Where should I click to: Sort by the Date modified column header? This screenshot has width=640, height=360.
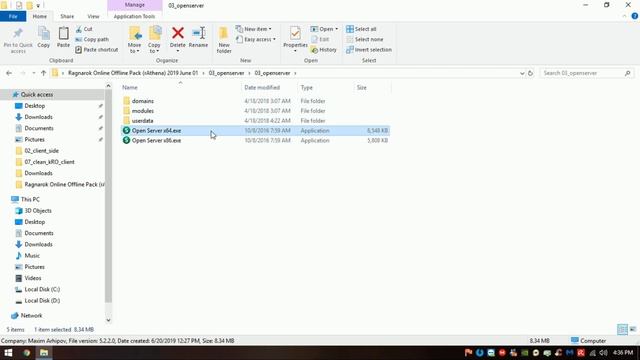262,87
